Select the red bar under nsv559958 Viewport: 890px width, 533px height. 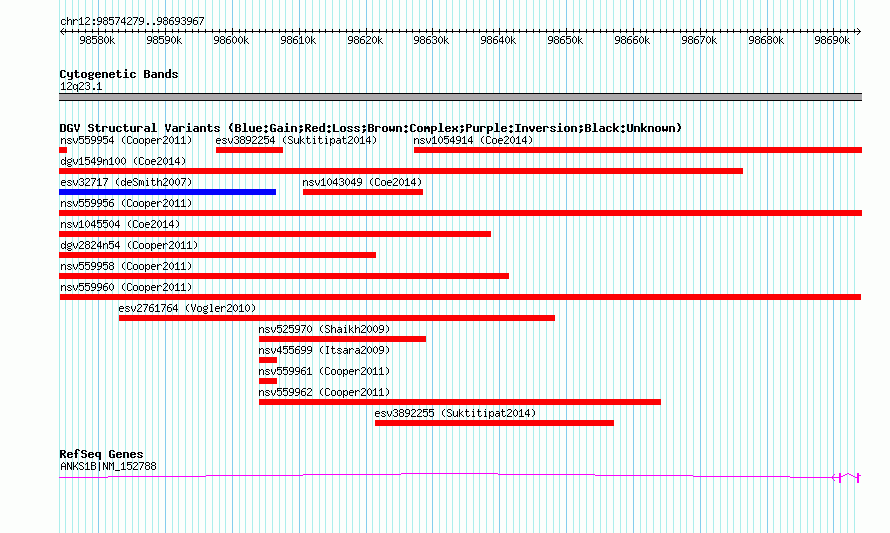point(284,276)
